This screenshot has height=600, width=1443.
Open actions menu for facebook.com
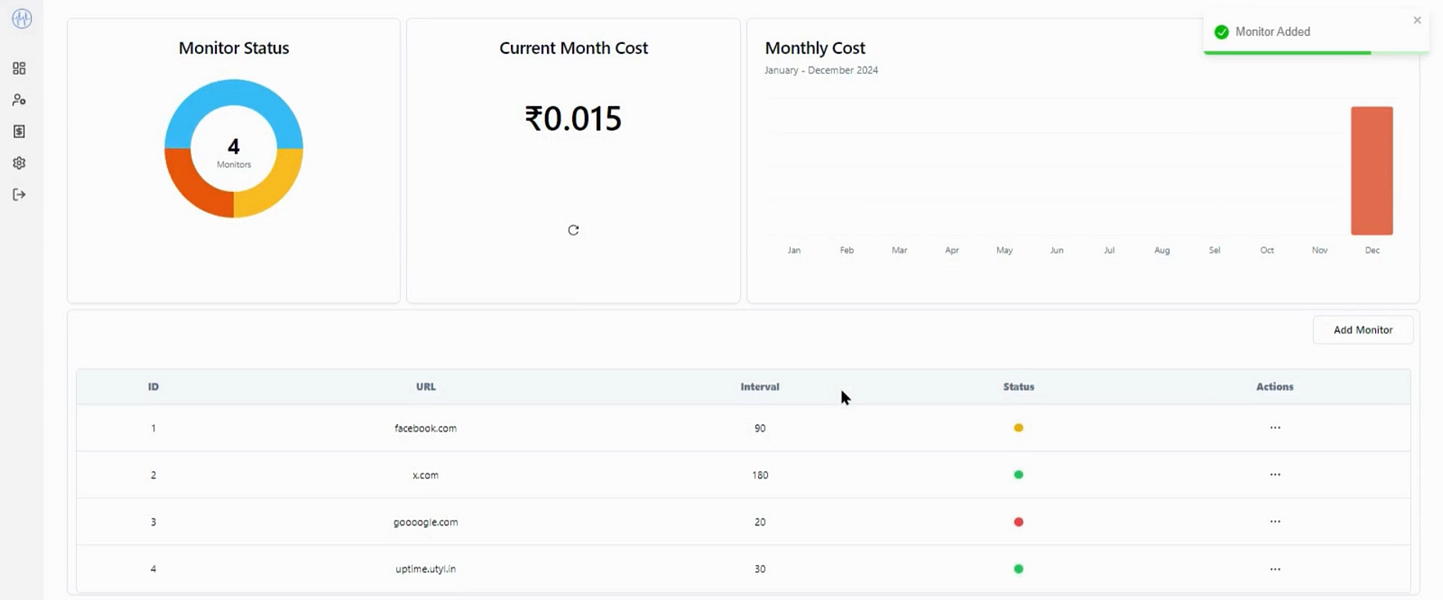coord(1275,428)
